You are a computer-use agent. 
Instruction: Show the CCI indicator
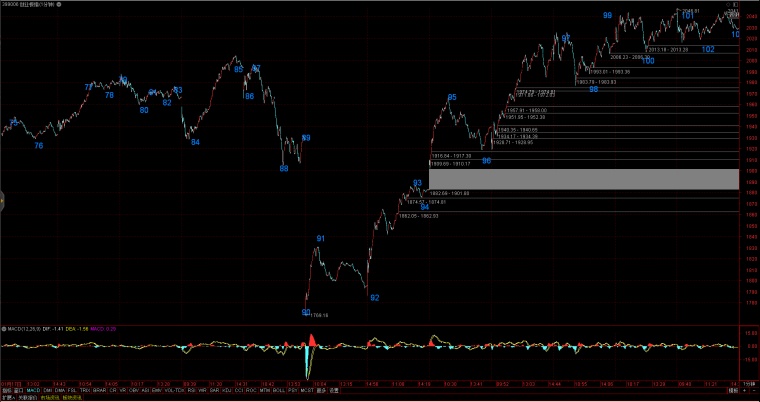(x=239, y=390)
